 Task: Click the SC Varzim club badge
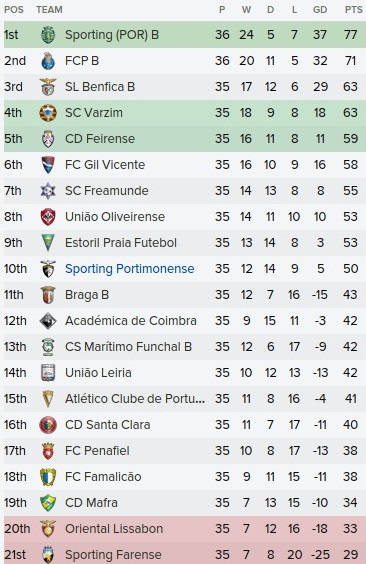pos(48,113)
